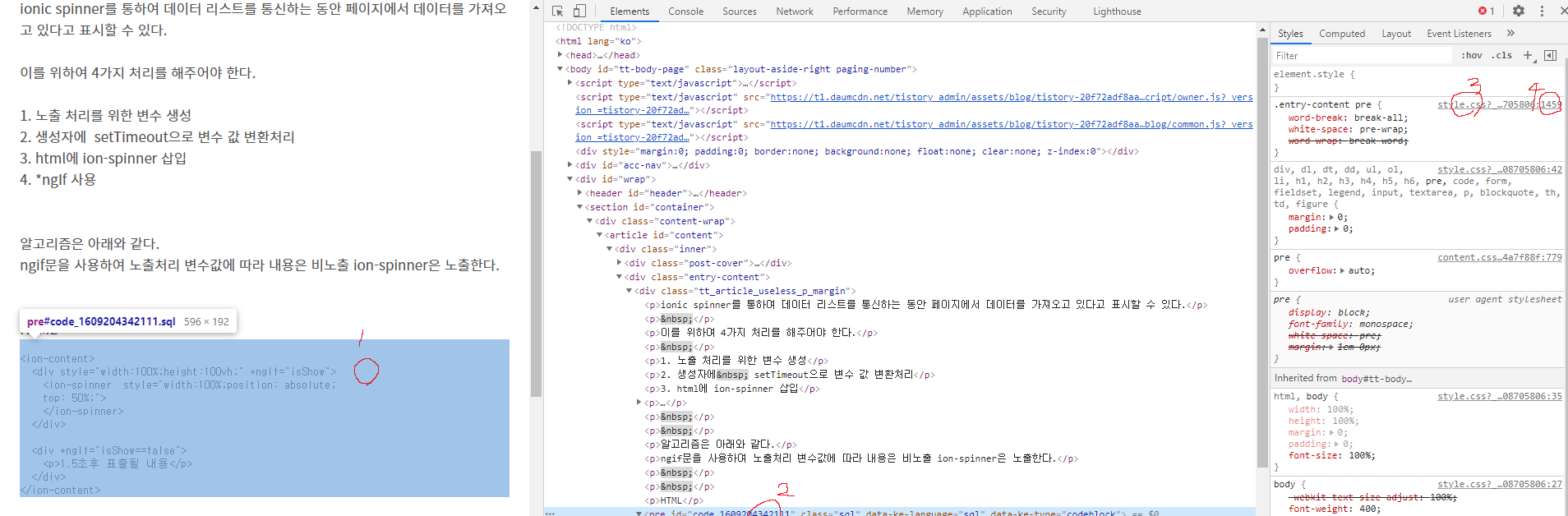The height and width of the screenshot is (516, 1568).
Task: Focus the styles Filter input
Action: pos(1362,56)
